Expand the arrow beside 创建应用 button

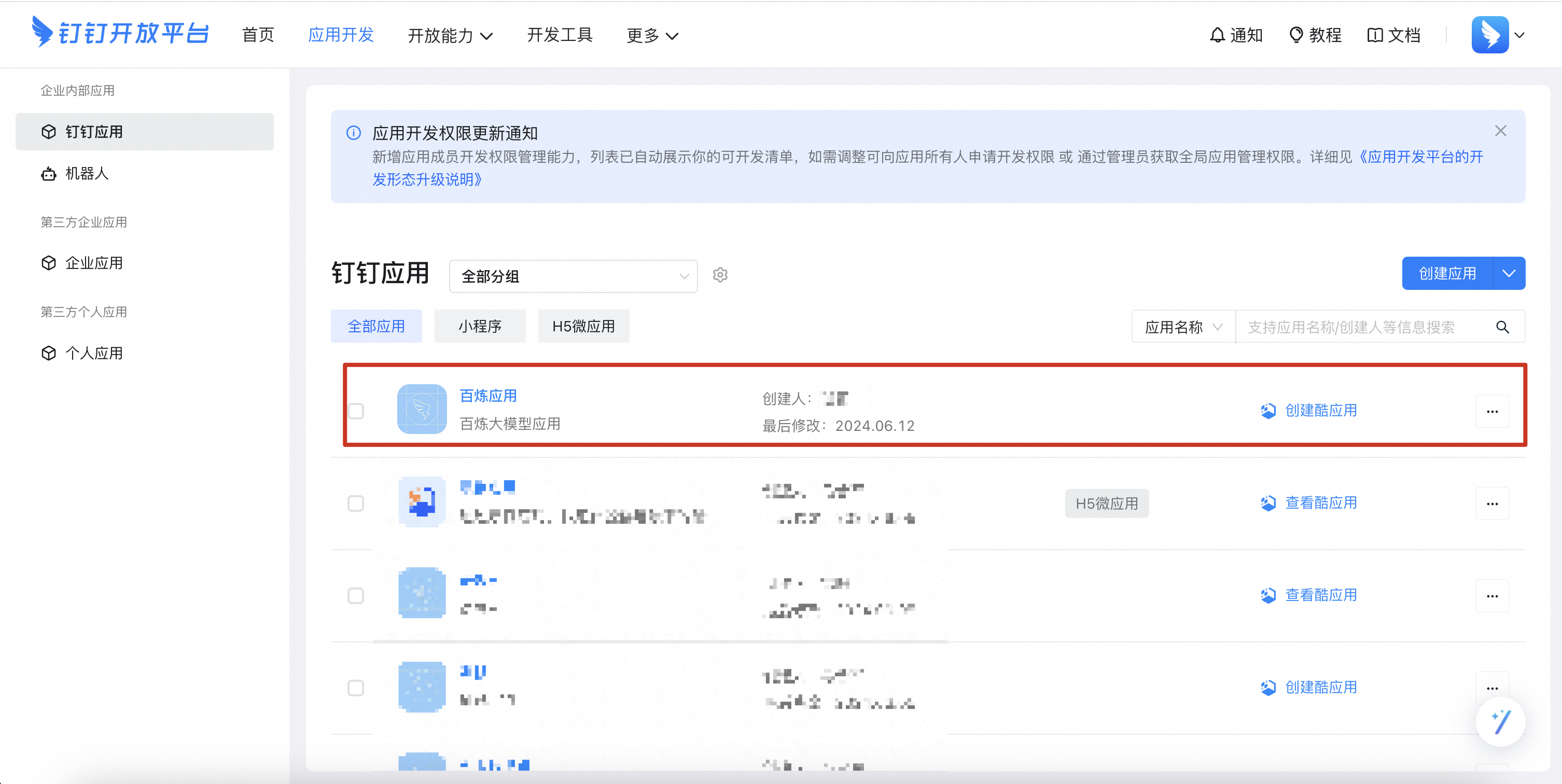(x=1509, y=273)
